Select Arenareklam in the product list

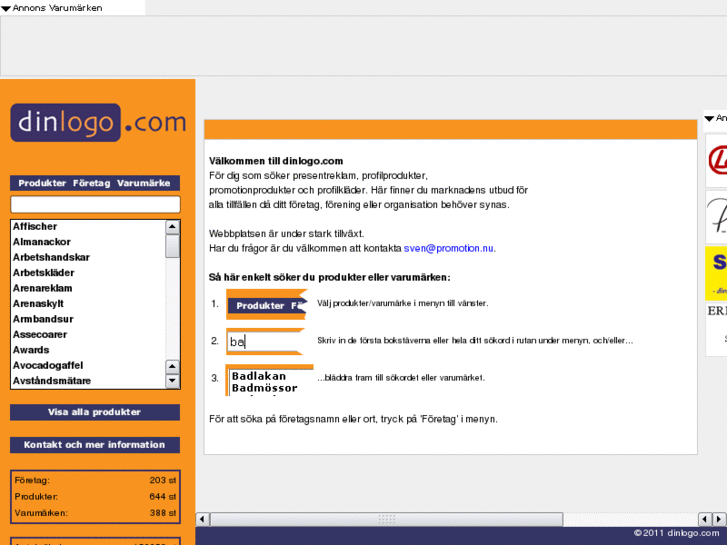(42, 288)
